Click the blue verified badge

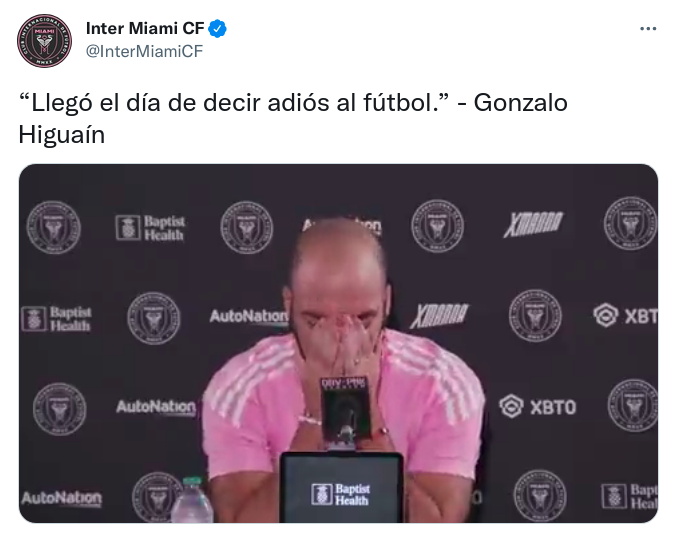coord(217,29)
